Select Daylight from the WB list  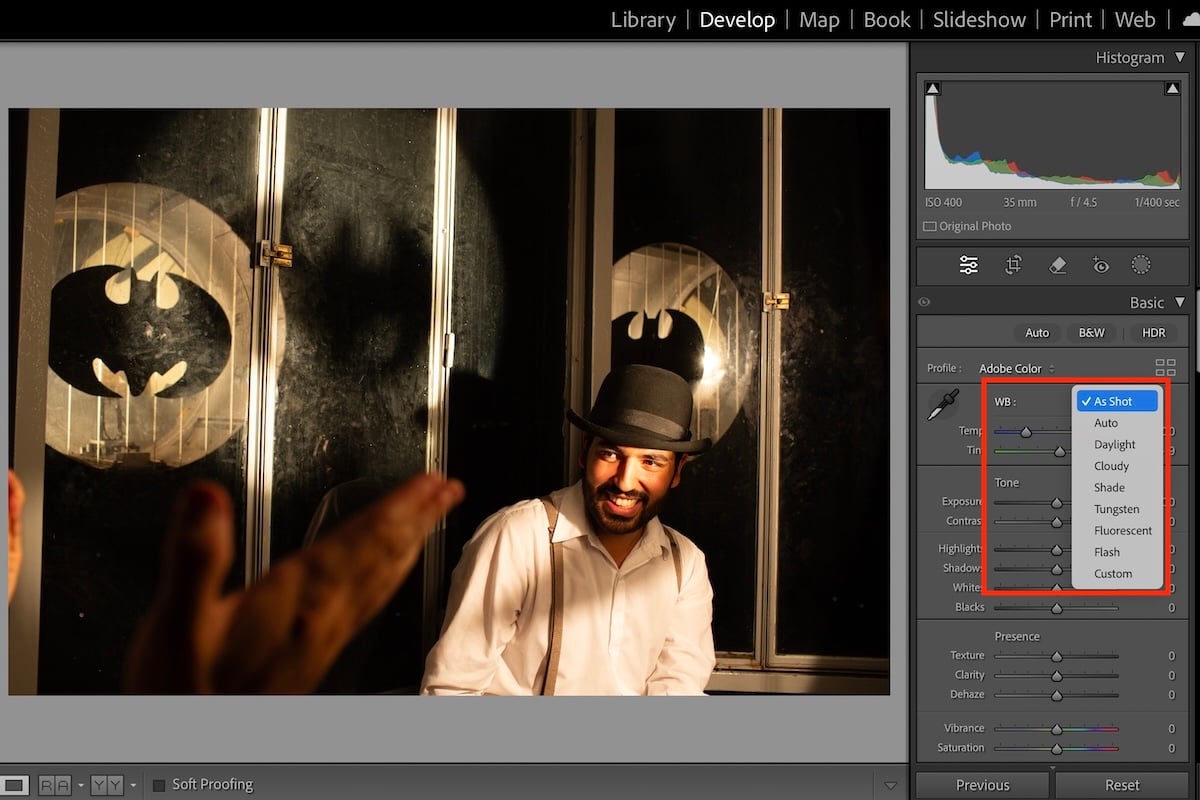pyautogui.click(x=1114, y=444)
